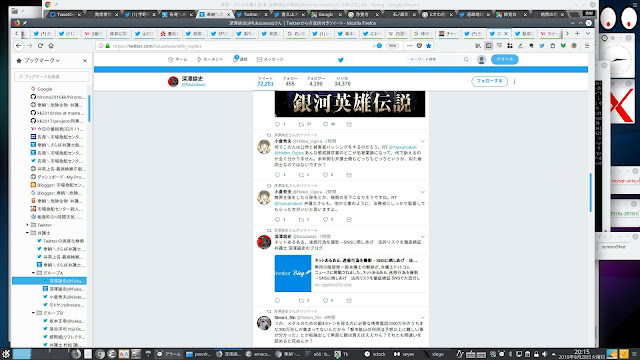
Task: Open the page actions three-dot menu
Action: point(410,46)
